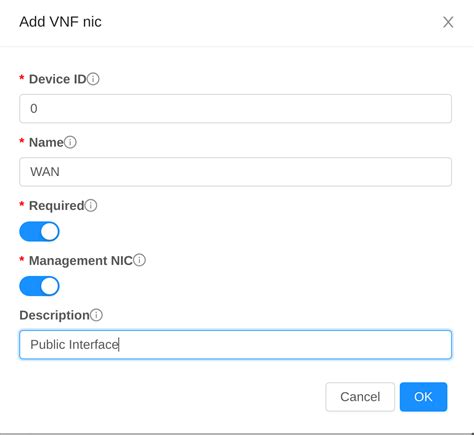Click the Management NIC label text
The width and height of the screenshot is (474, 435).
81,261
